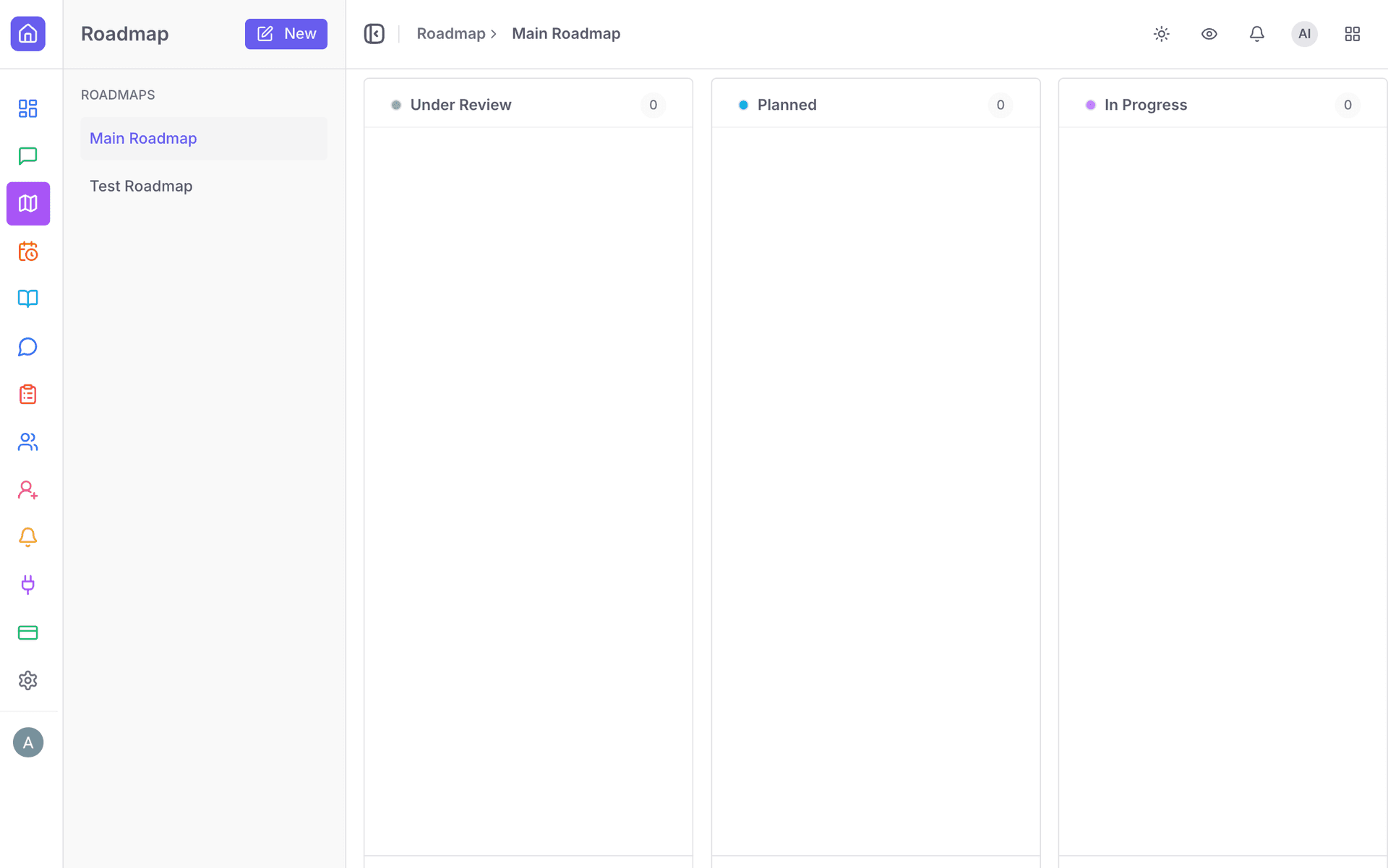The width and height of the screenshot is (1388, 868).
Task: Open the dashboard from the sidebar
Action: [27, 108]
